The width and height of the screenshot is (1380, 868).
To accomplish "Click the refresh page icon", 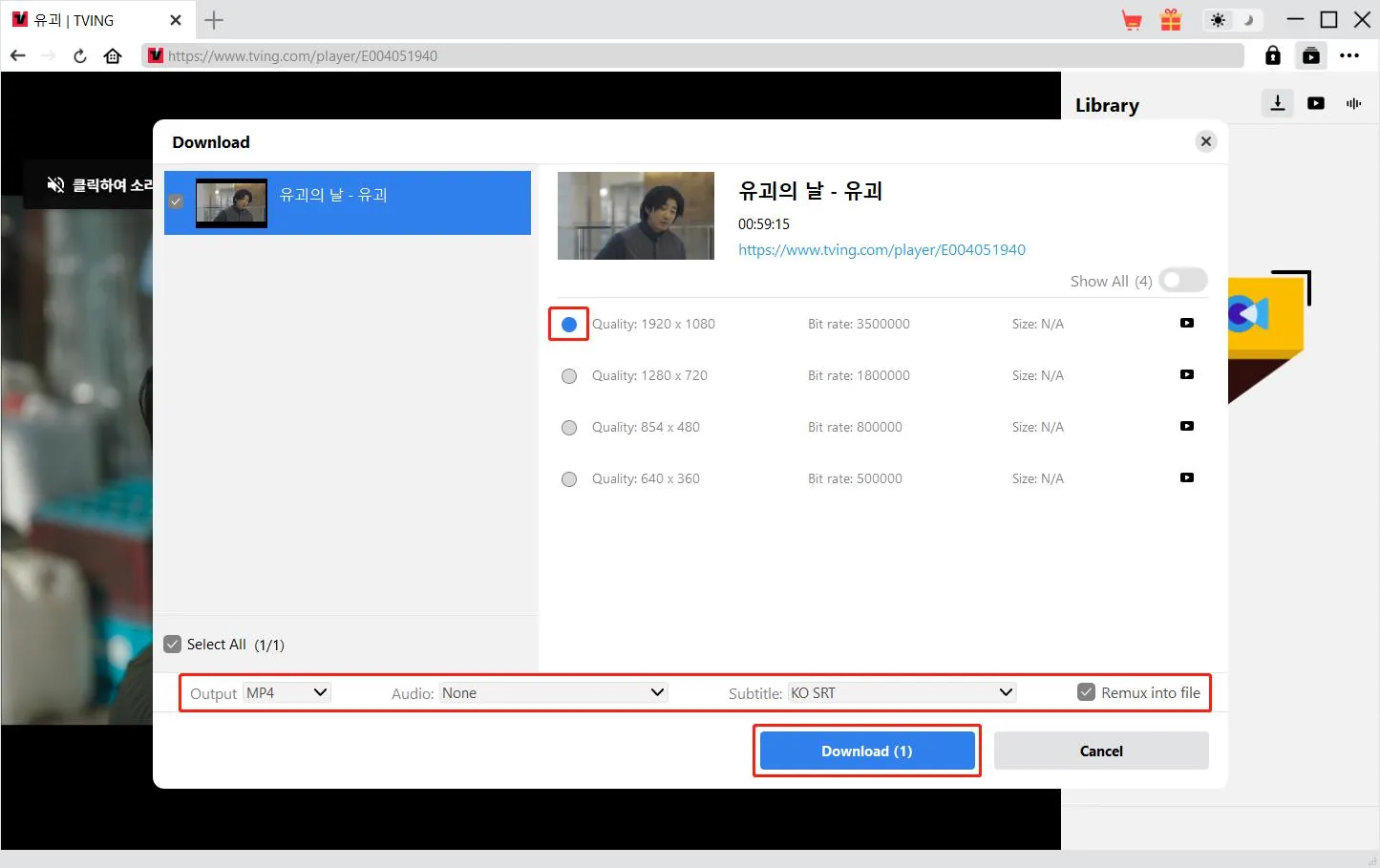I will pyautogui.click(x=80, y=56).
